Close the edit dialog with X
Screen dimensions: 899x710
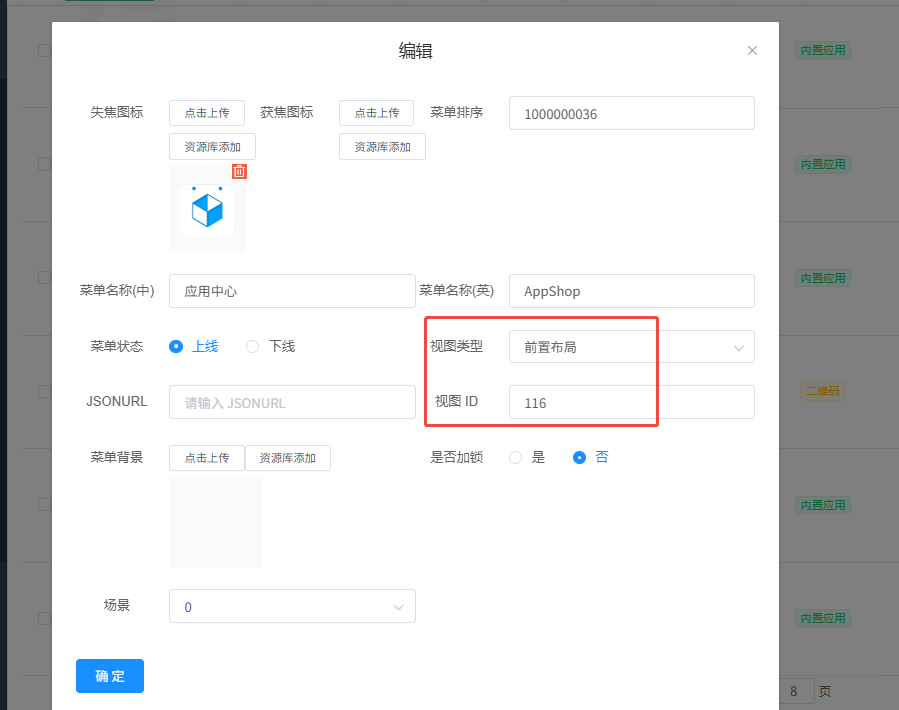point(752,51)
